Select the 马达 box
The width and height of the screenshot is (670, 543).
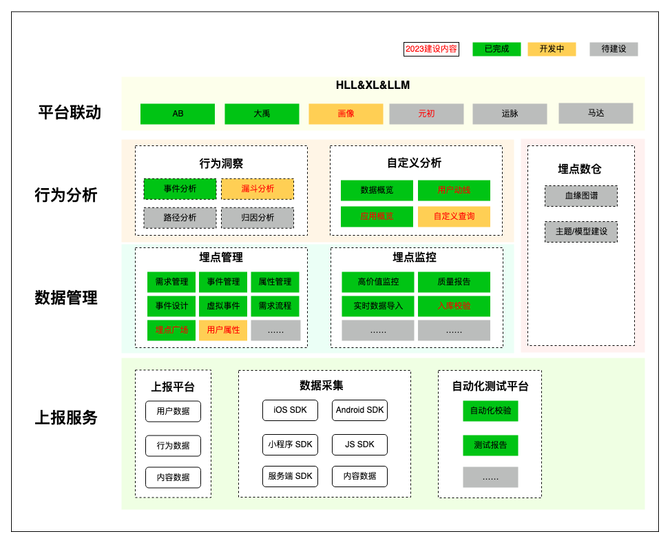click(596, 113)
